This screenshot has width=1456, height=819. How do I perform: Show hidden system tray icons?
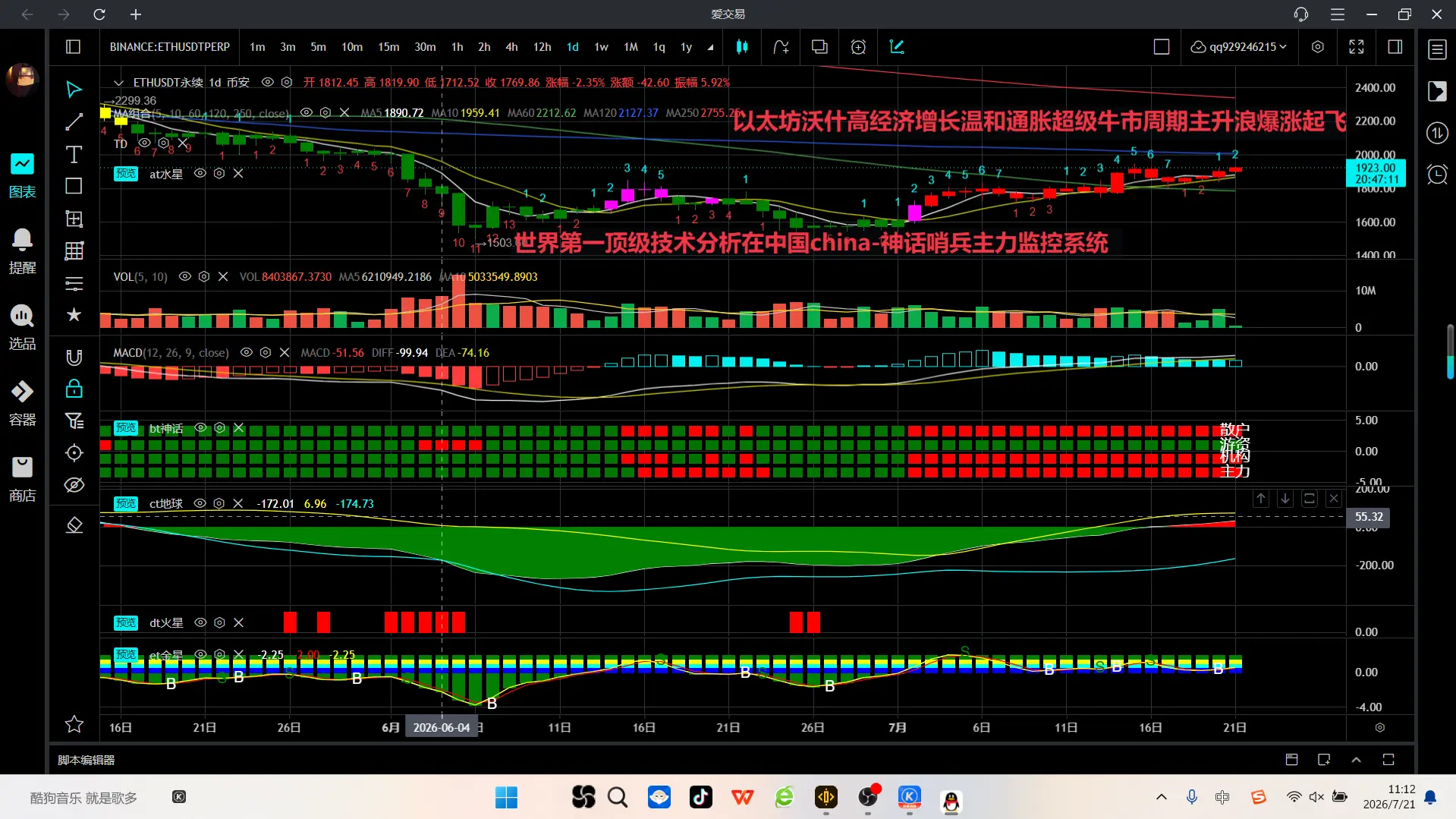1161,797
